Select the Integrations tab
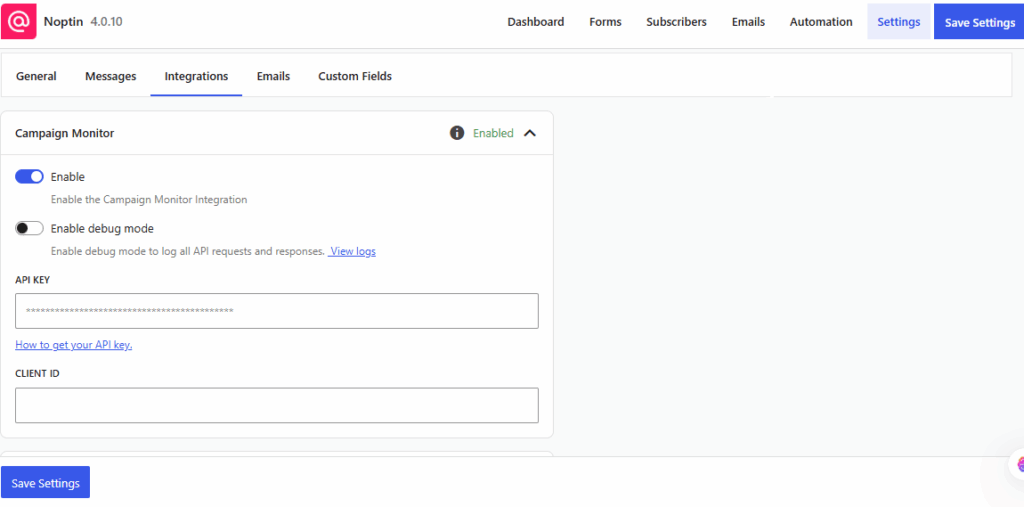 click(x=197, y=76)
